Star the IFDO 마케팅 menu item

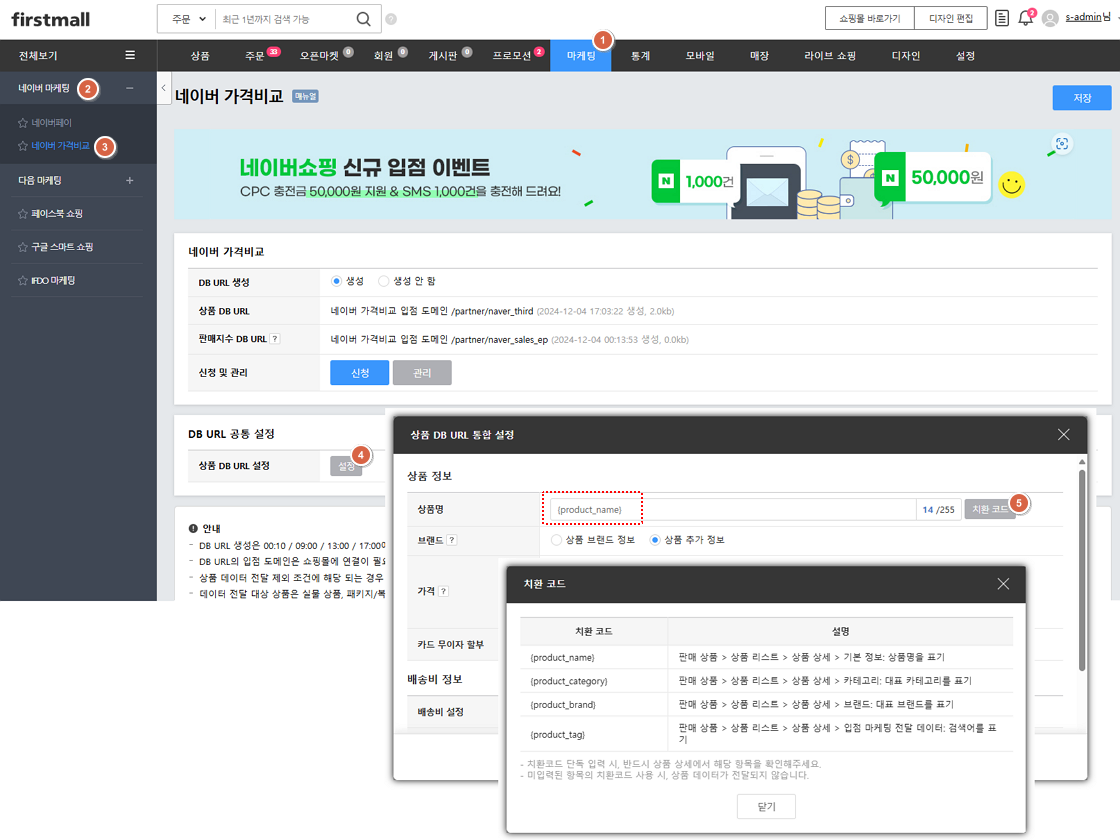click(23, 281)
